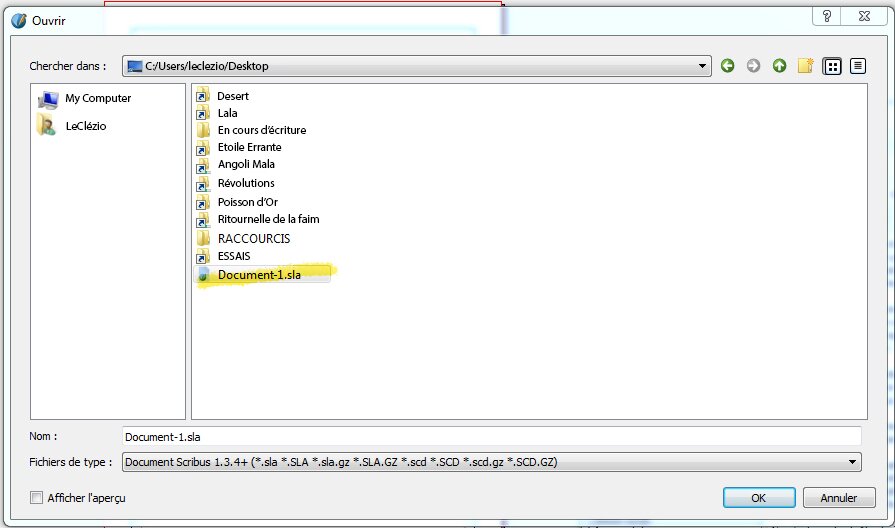The width and height of the screenshot is (895, 528).
Task: Switch to icon list view mode
Action: pyautogui.click(x=832, y=66)
